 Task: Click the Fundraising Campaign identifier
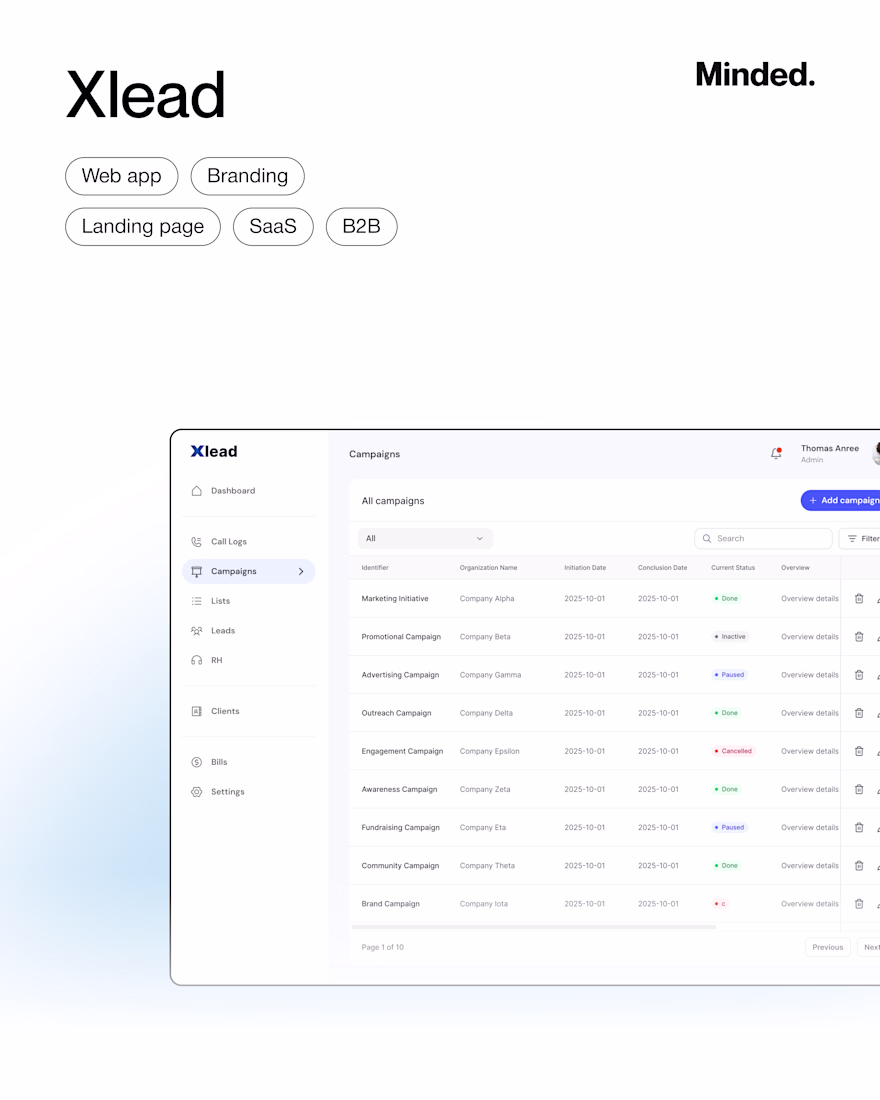[x=401, y=828]
